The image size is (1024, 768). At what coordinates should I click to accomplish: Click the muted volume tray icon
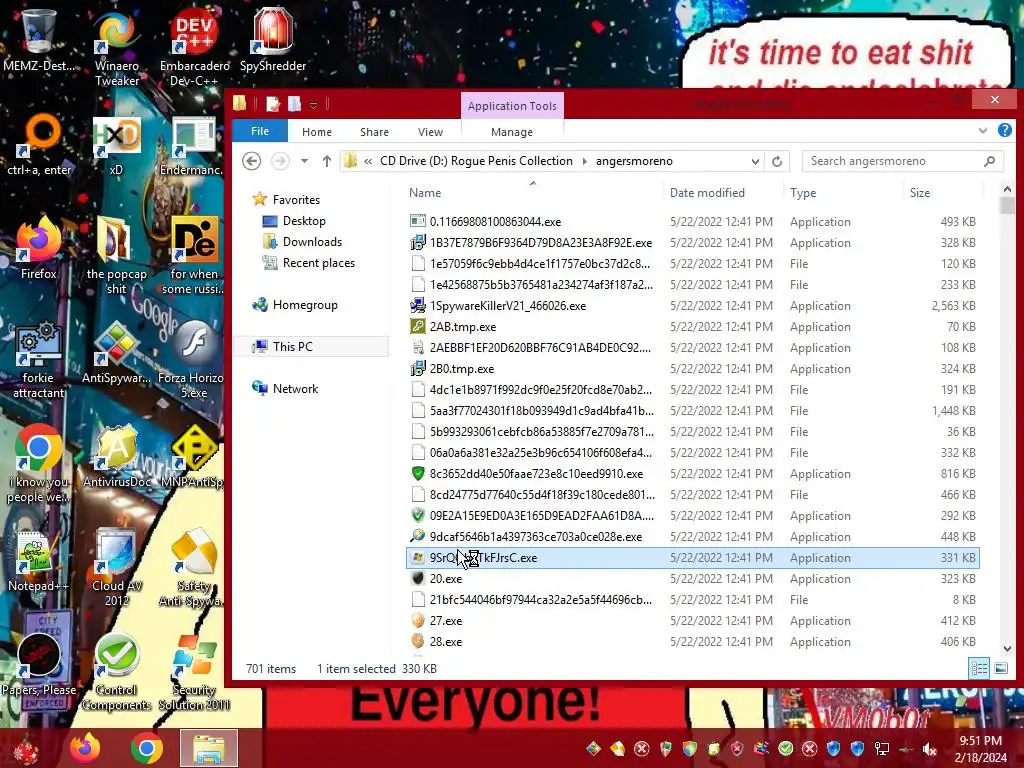pyautogui.click(x=929, y=748)
